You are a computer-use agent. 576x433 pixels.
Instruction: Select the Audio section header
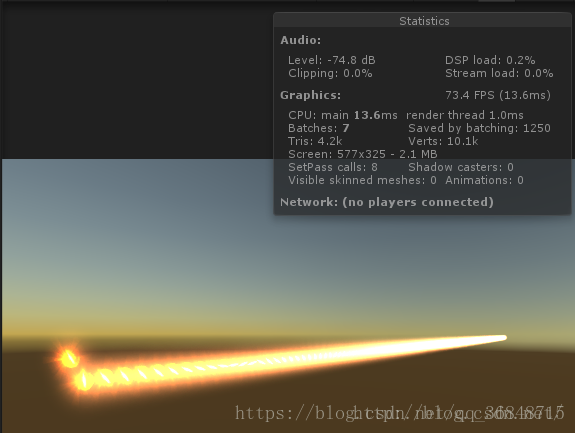(300, 40)
